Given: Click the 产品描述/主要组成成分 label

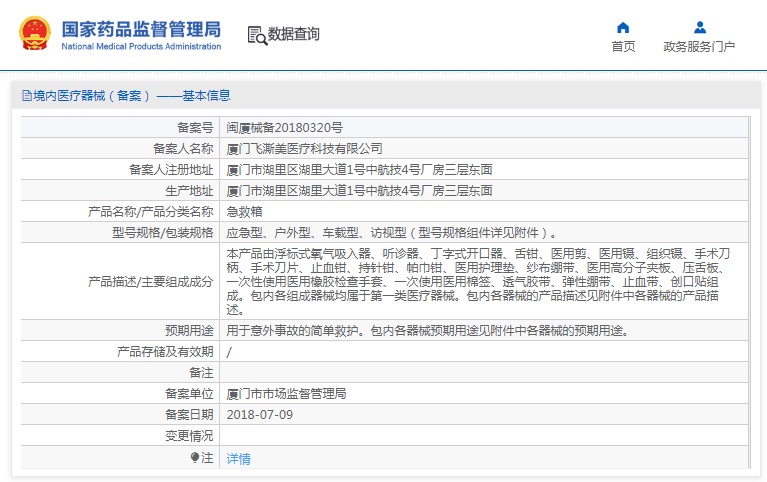Looking at the screenshot, I should (x=151, y=282).
